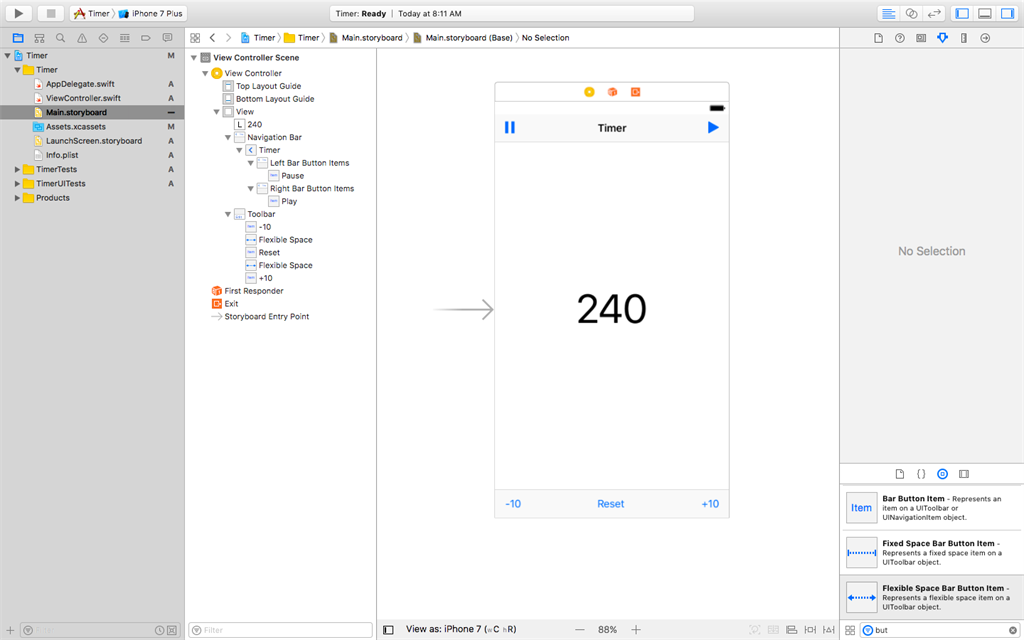
Task: Switch to Standard editor
Action: tap(888, 13)
